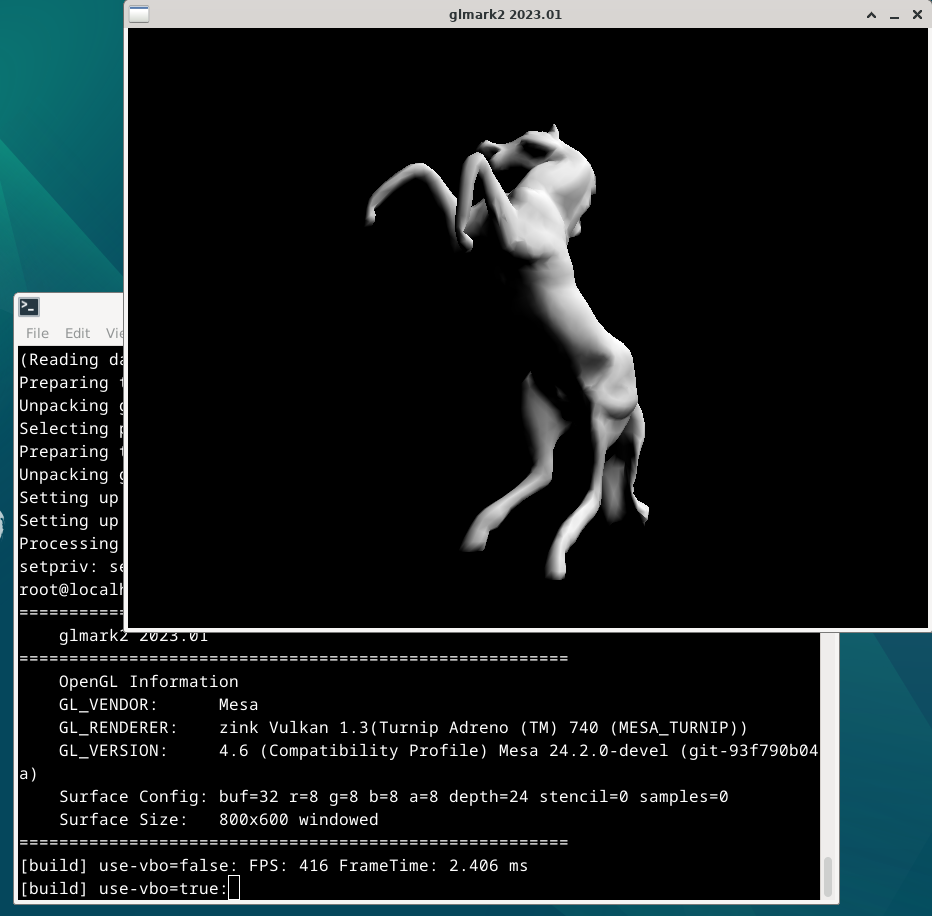Click the GL_RENDERER zink Vulkan line
Screen dimensions: 932x916
[402, 728]
